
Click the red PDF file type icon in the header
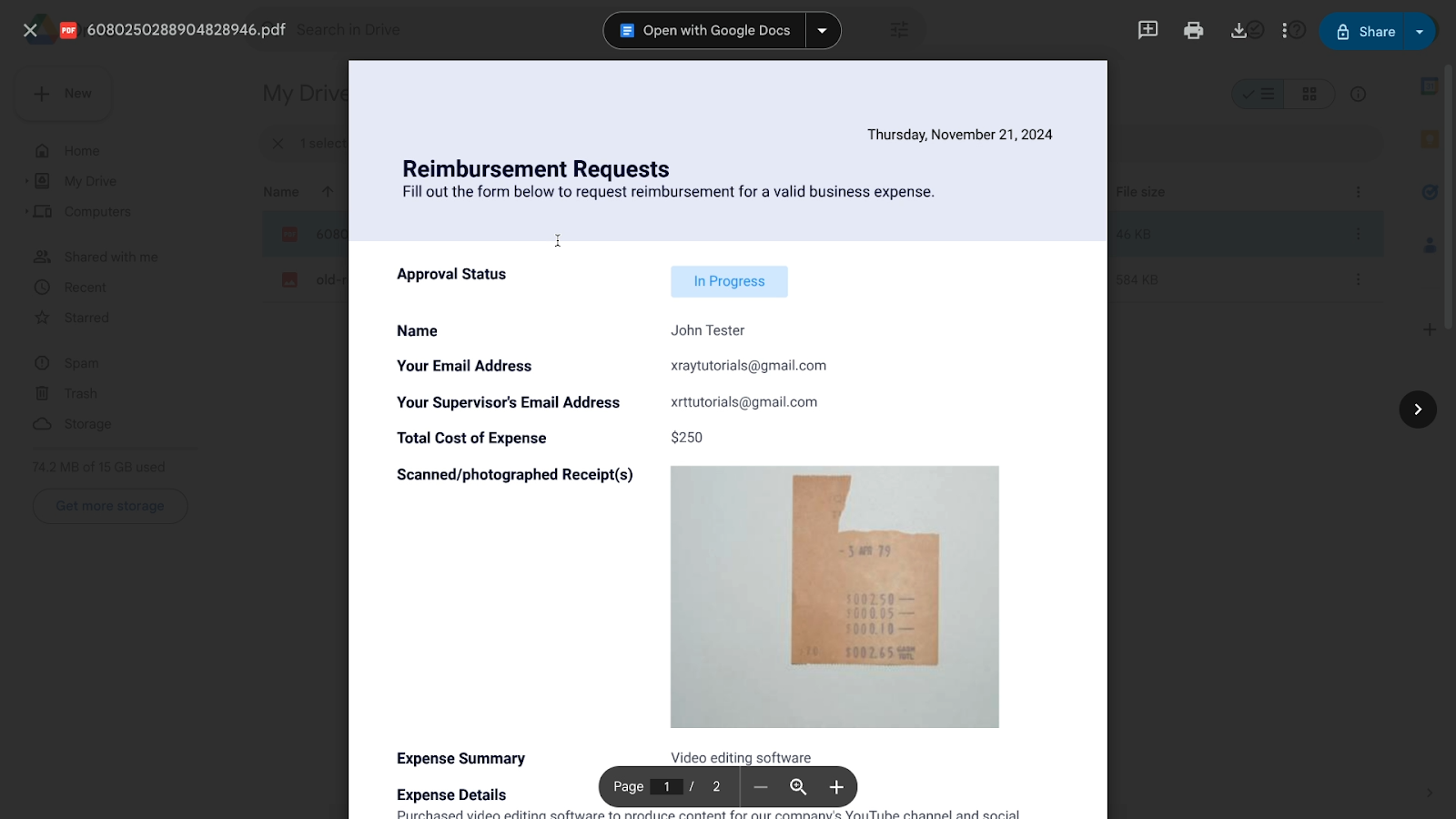coord(68,30)
